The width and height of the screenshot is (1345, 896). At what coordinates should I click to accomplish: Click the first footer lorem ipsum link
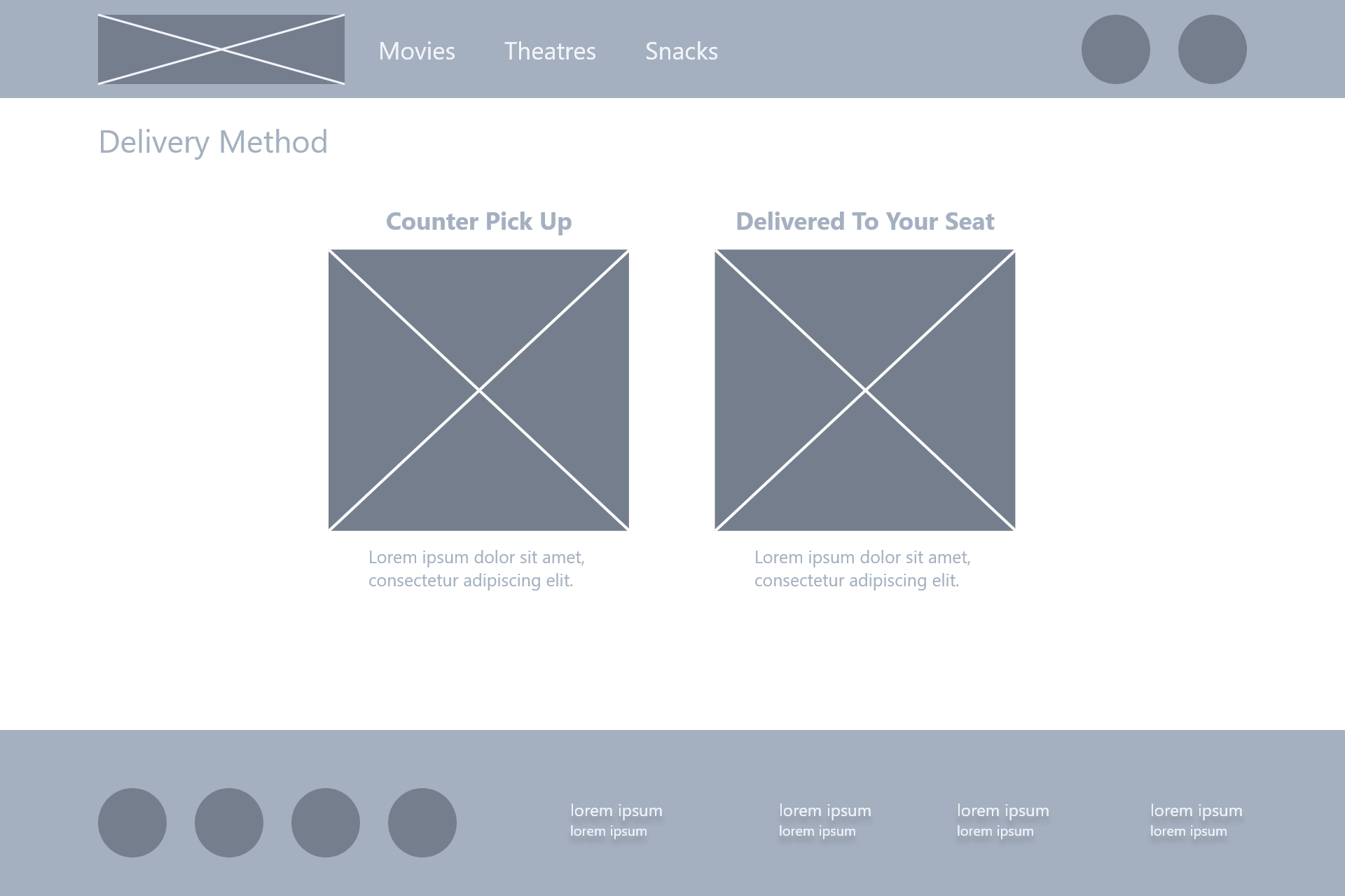(616, 811)
